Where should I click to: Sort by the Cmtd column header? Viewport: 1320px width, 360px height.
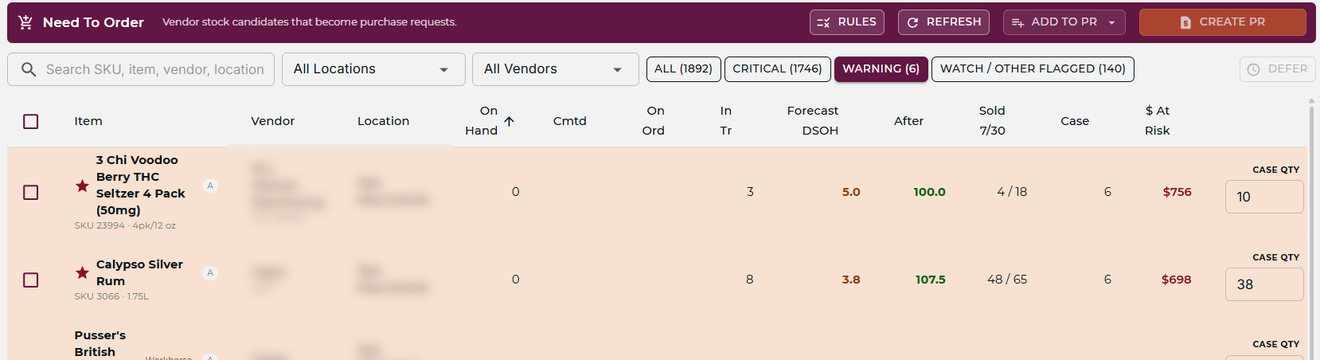tap(570, 121)
